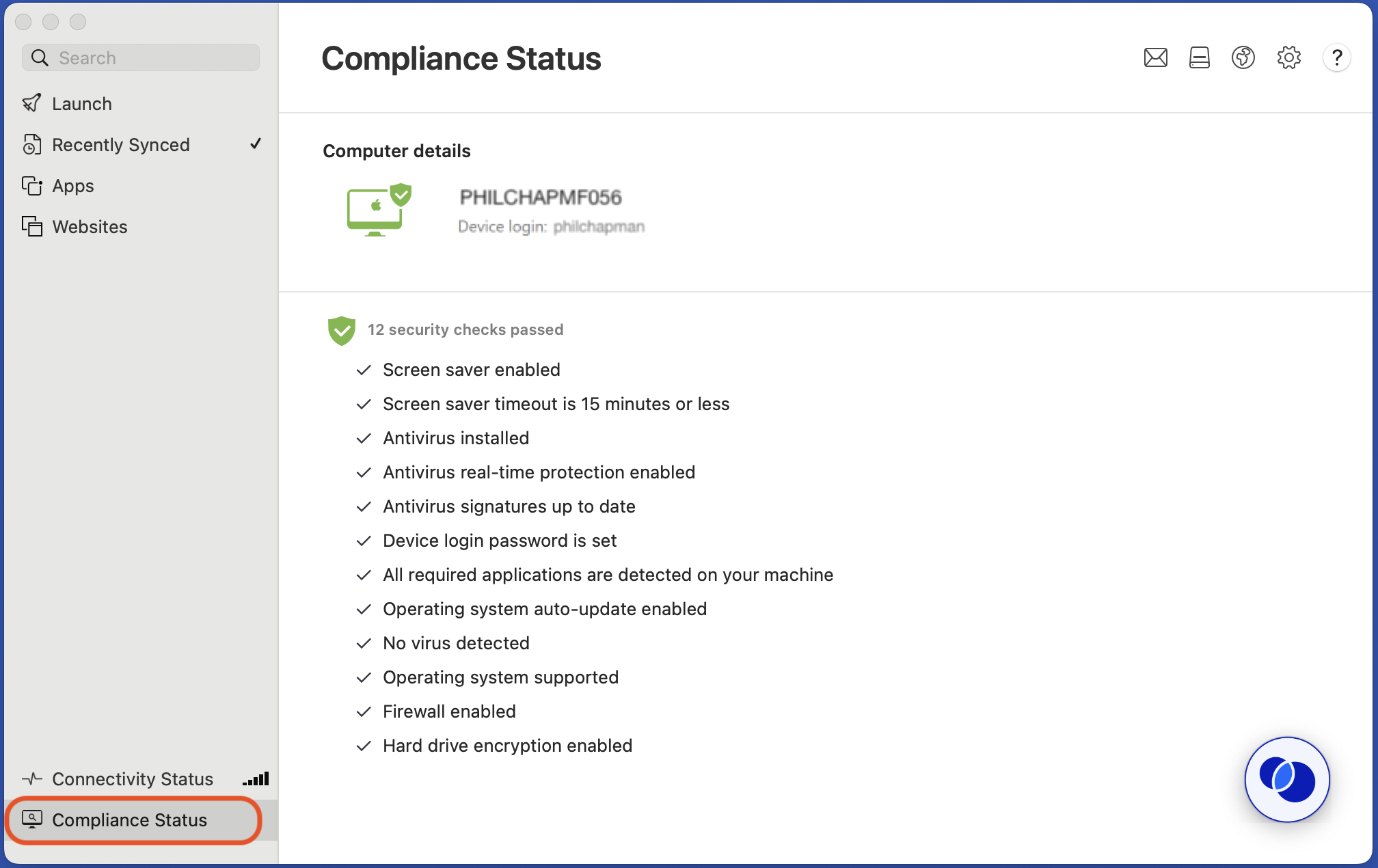Click the Device login text line
The width and height of the screenshot is (1378, 868).
point(552,226)
